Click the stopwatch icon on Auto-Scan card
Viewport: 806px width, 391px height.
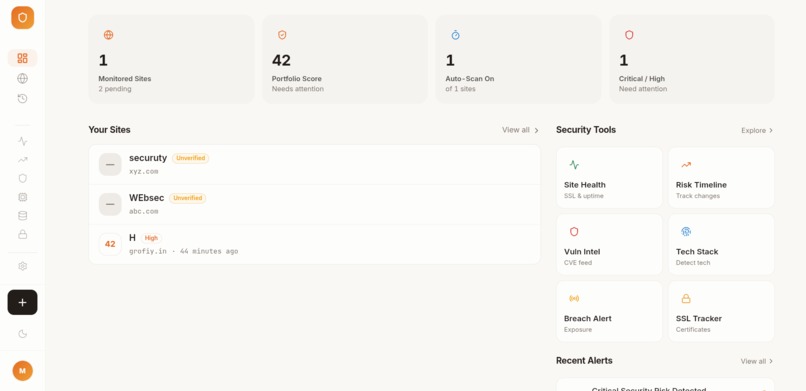pos(455,35)
